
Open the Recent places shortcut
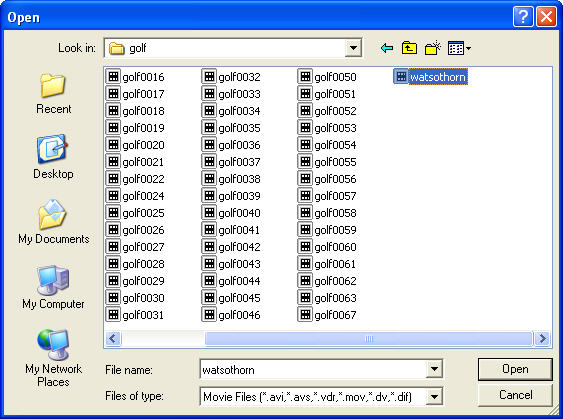[x=53, y=93]
